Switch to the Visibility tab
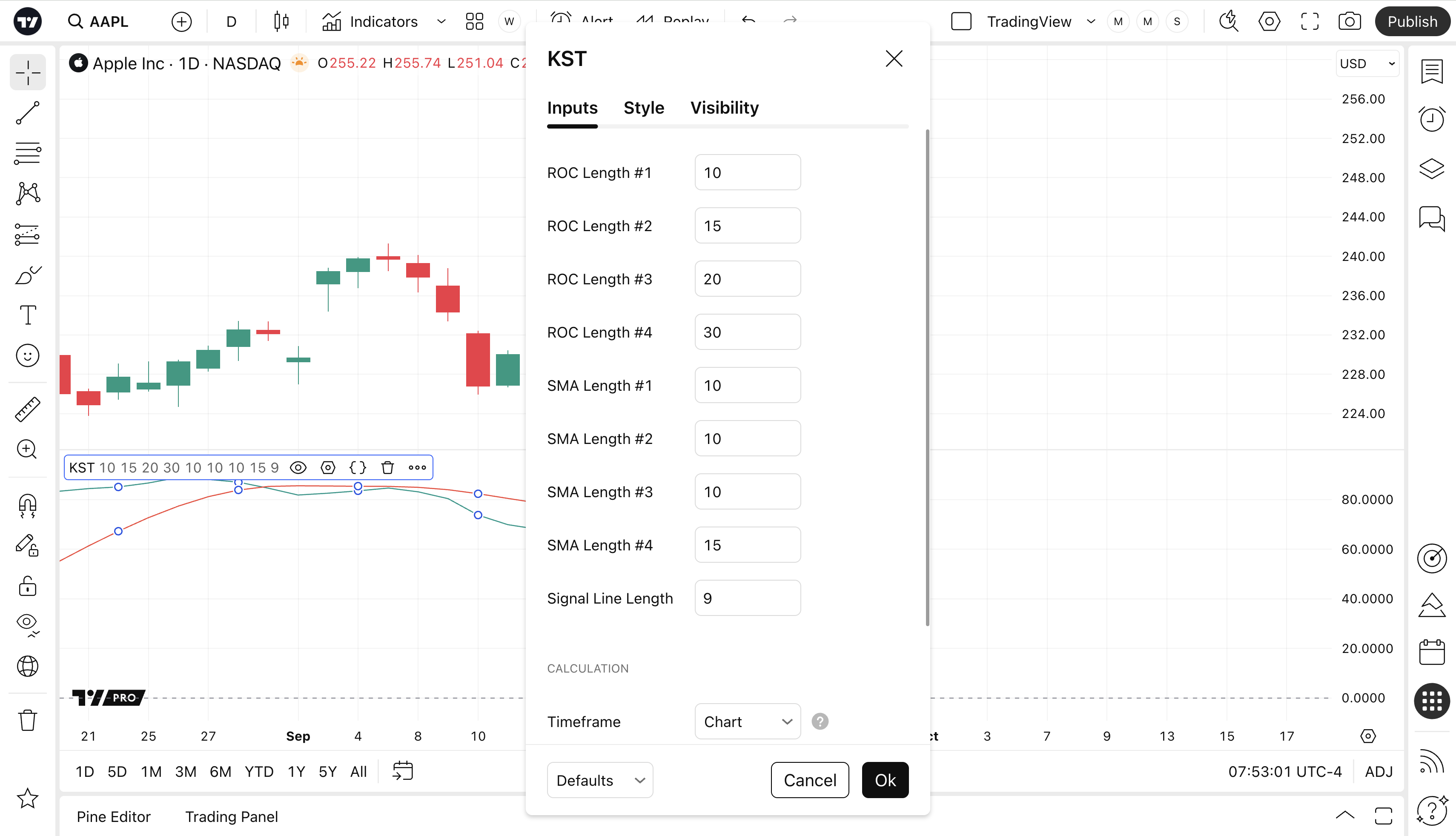 (724, 108)
